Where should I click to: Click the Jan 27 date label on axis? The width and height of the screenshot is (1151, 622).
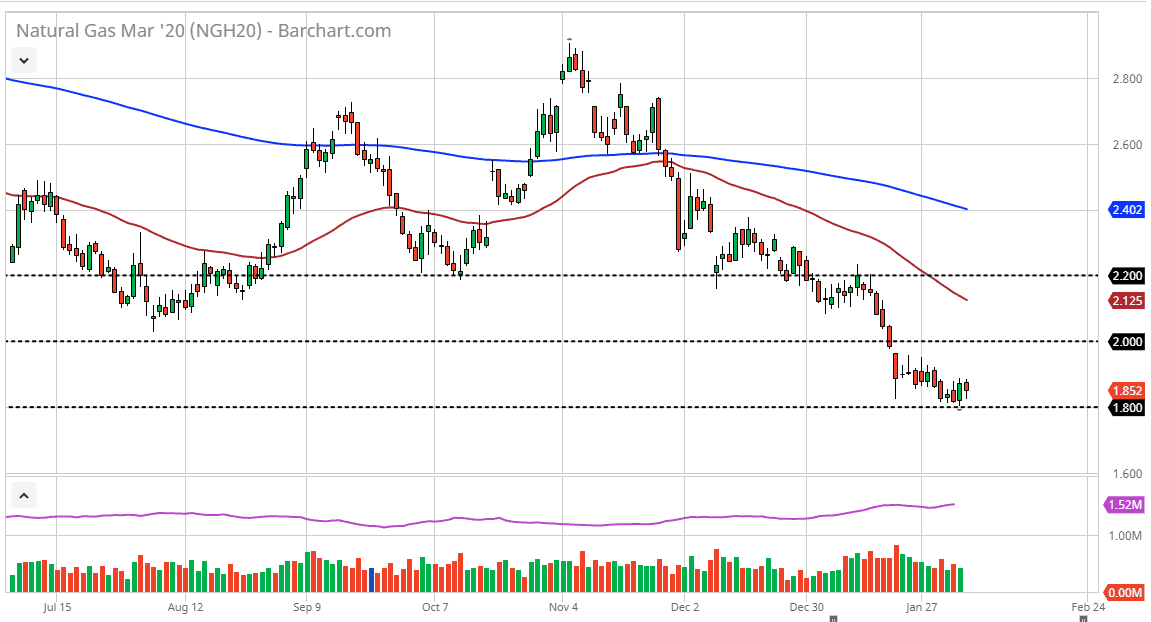(921, 606)
